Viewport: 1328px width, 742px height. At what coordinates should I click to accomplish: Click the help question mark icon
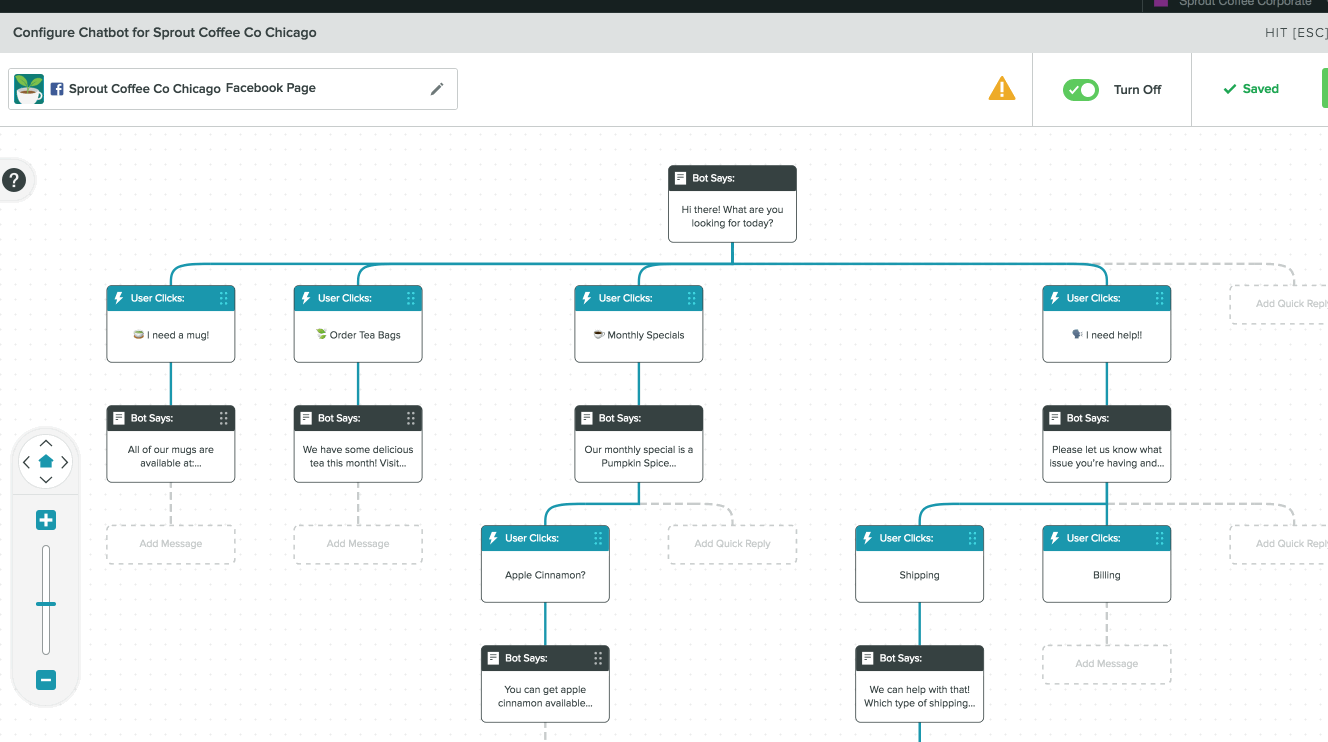[14, 180]
